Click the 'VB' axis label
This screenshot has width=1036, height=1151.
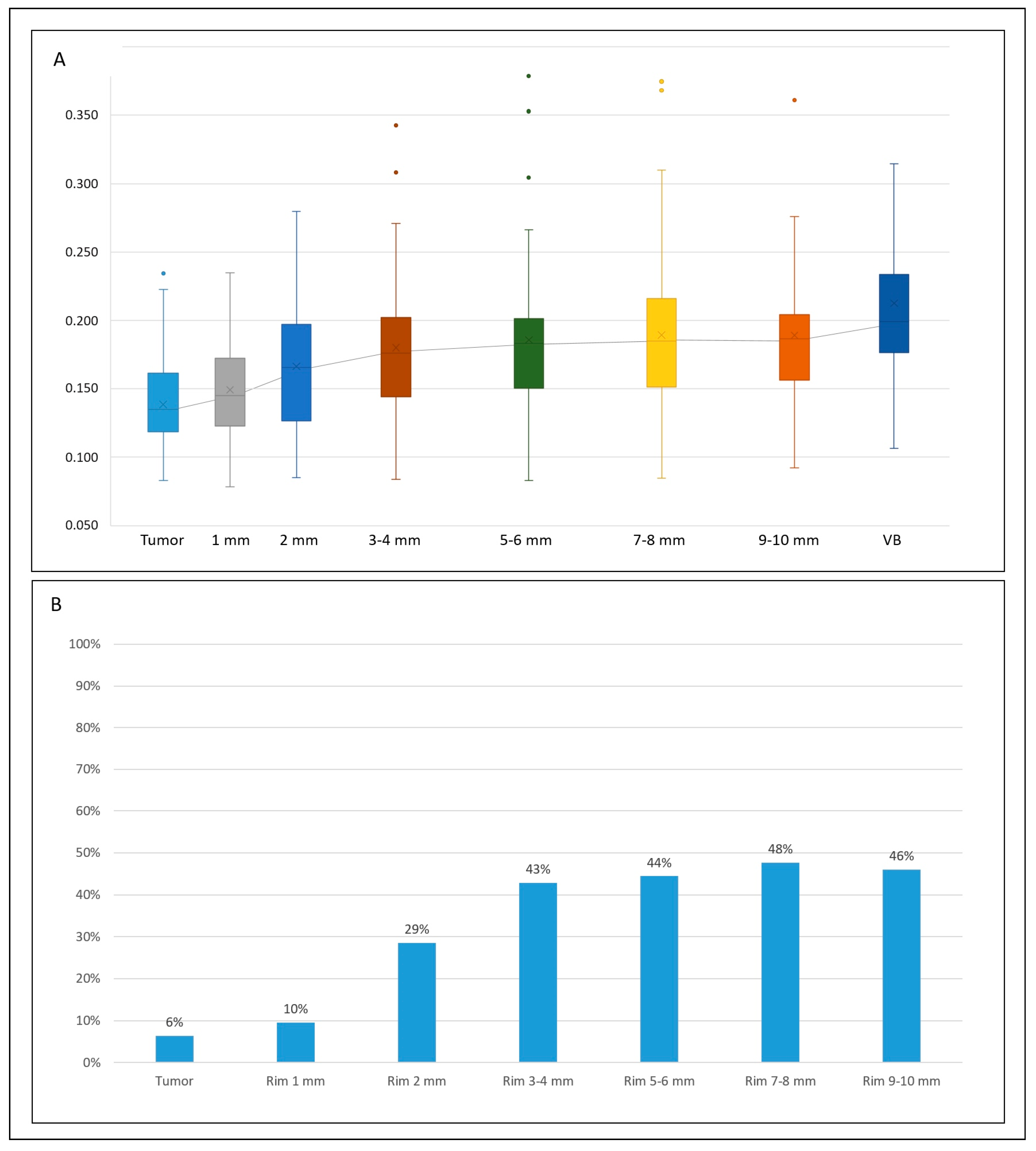892,540
